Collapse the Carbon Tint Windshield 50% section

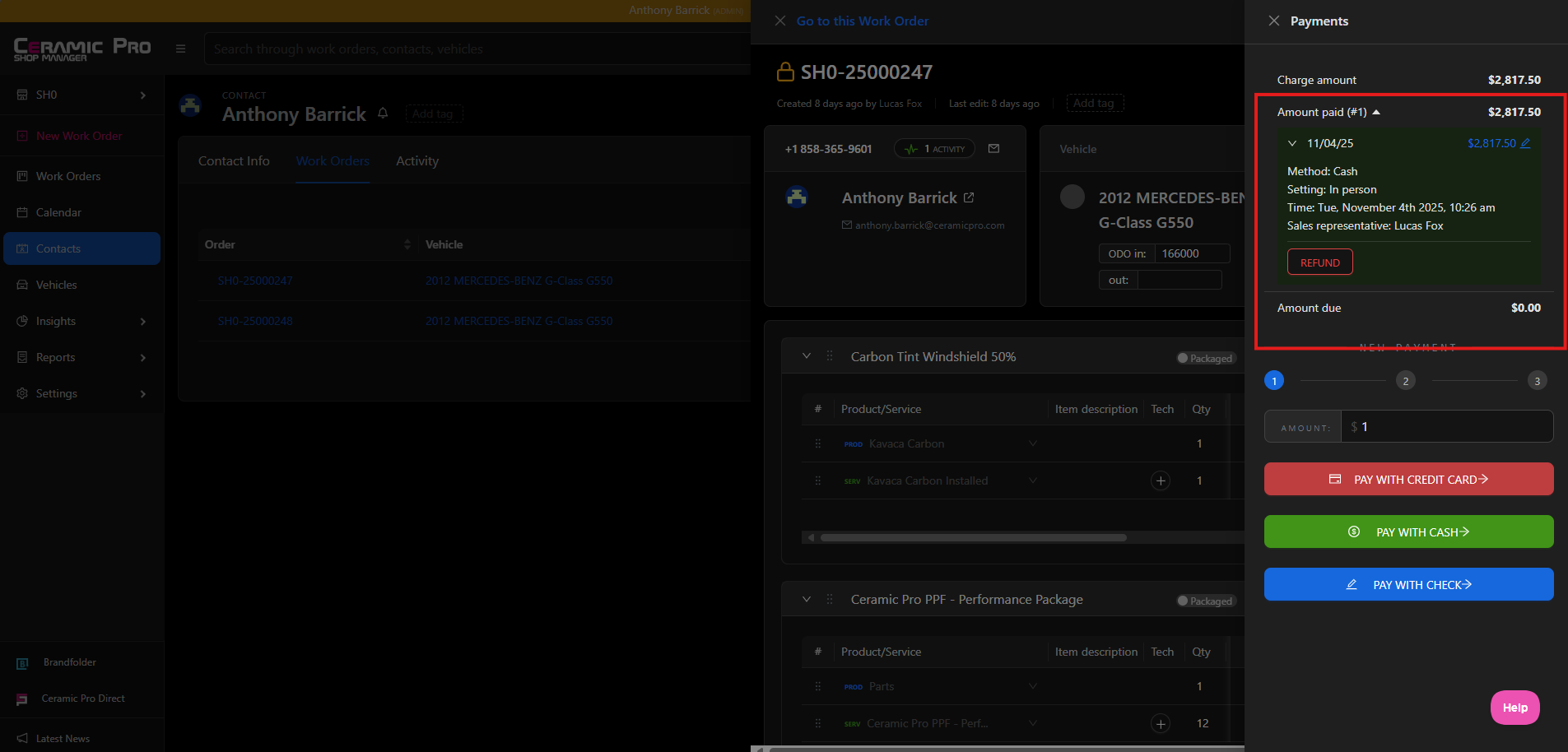pyautogui.click(x=807, y=356)
